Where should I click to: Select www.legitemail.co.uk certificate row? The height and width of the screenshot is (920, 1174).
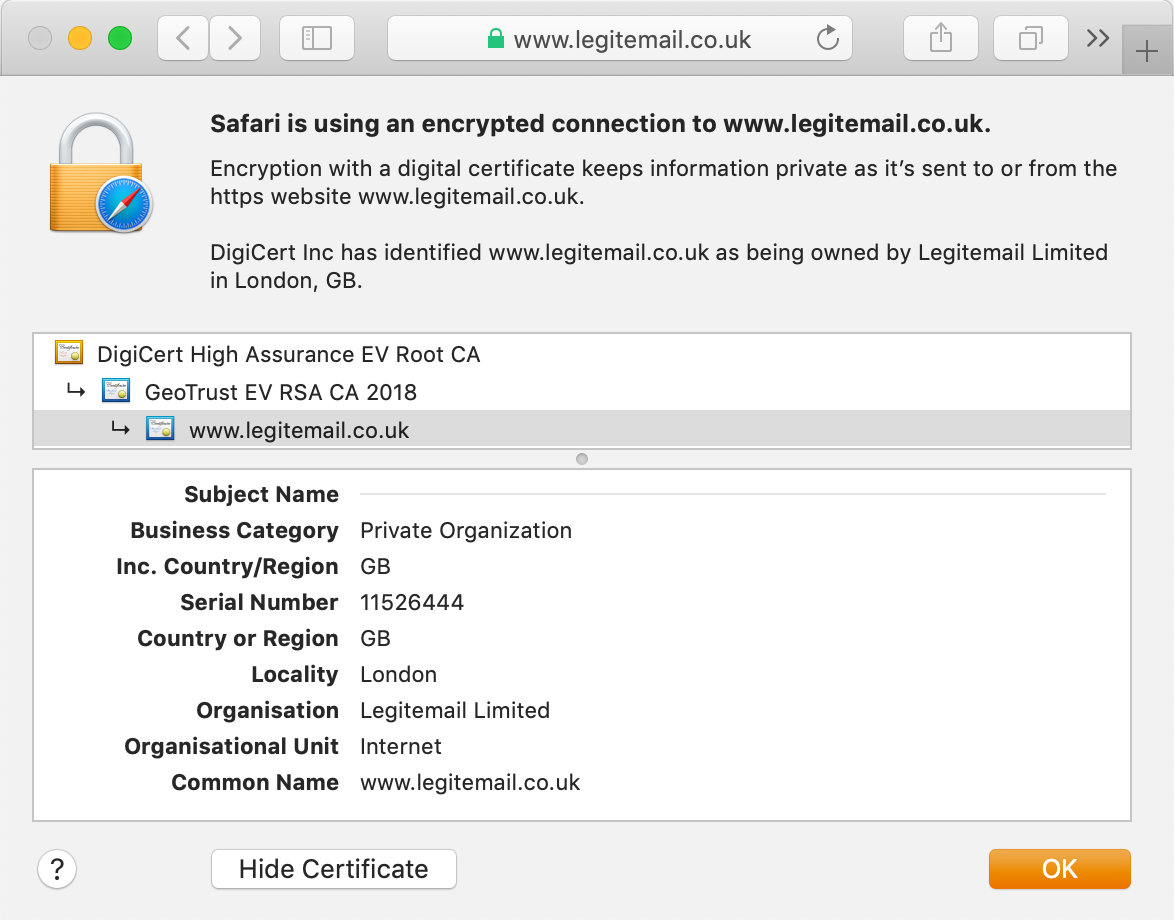point(582,430)
